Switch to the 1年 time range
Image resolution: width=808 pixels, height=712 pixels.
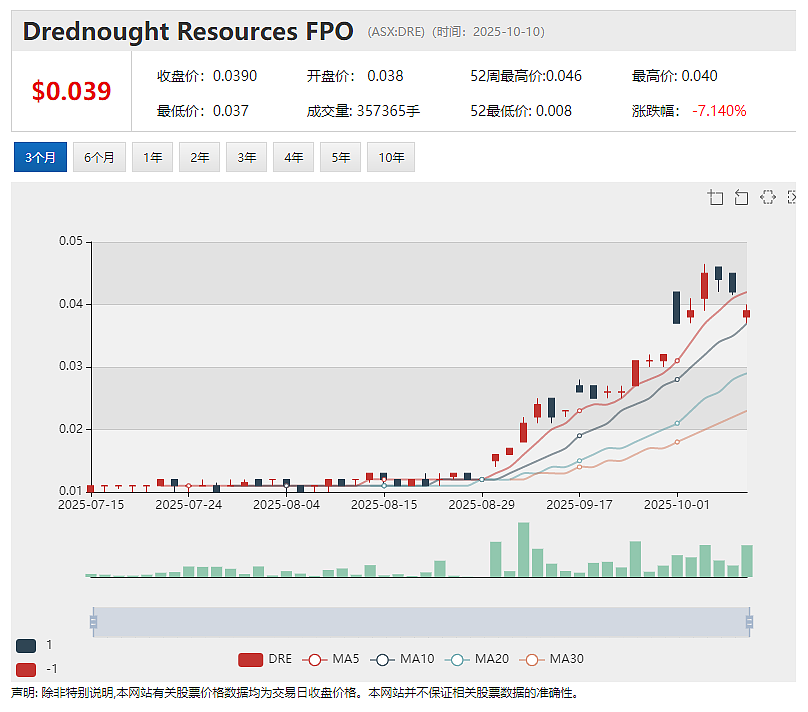153,157
